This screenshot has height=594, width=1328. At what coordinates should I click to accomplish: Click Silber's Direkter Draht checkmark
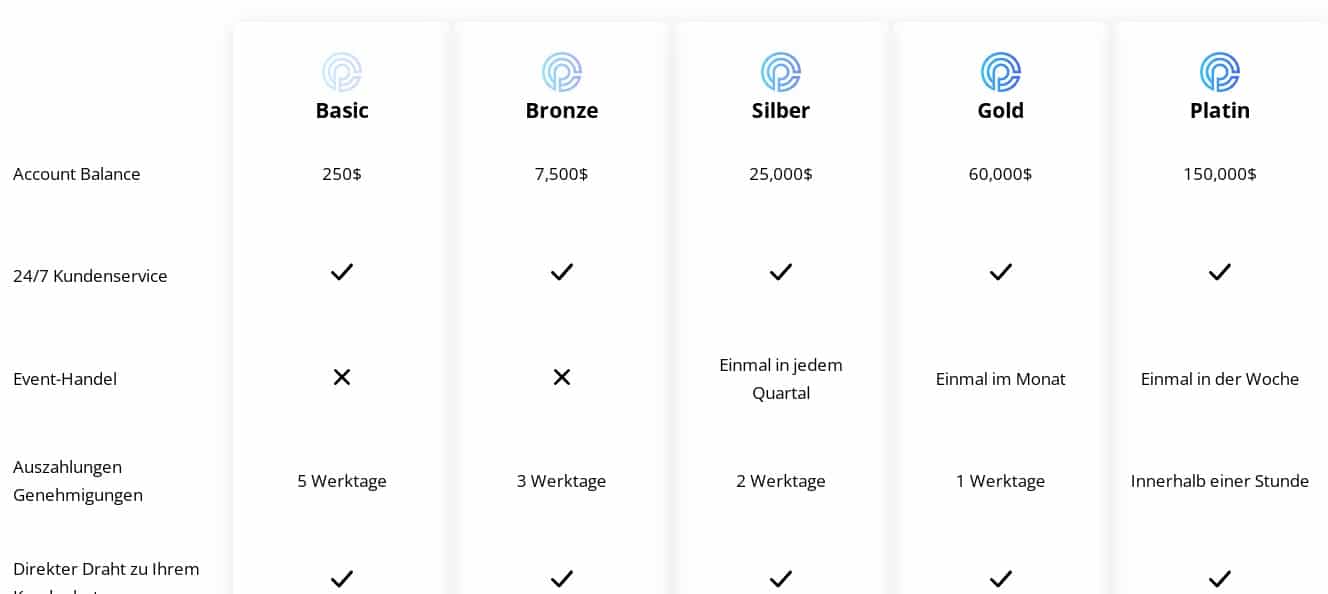781,578
